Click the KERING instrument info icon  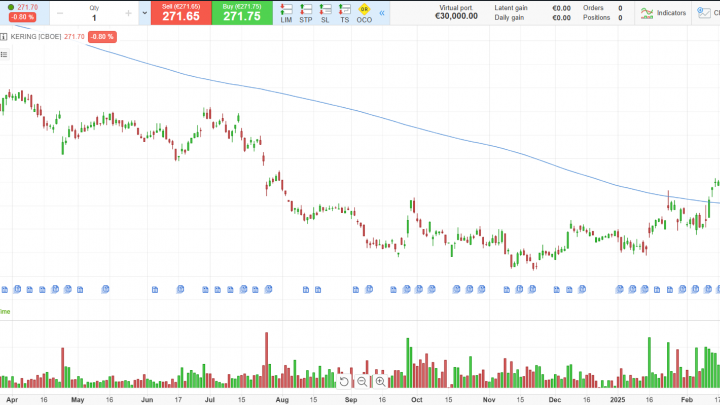tap(5, 36)
